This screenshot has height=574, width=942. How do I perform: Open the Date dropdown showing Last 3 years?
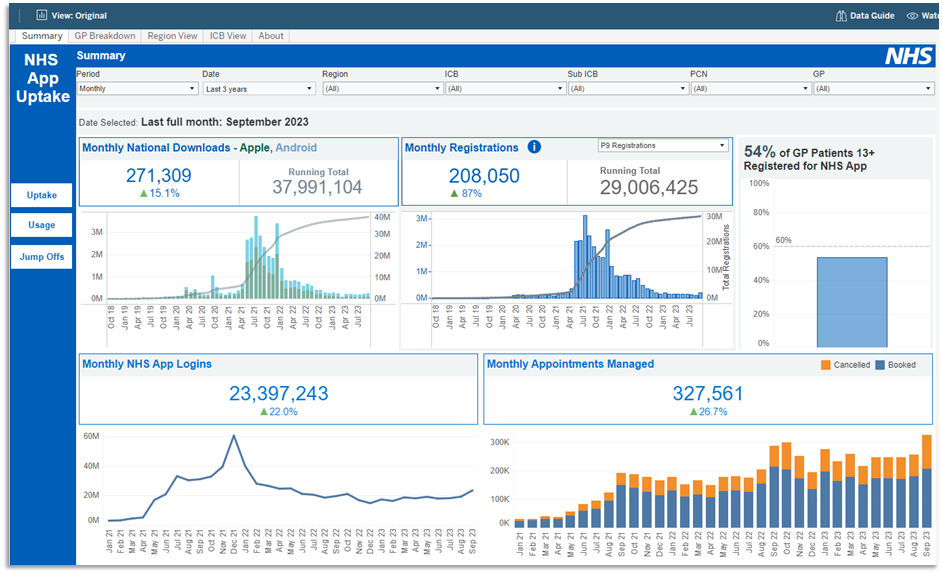coord(260,88)
